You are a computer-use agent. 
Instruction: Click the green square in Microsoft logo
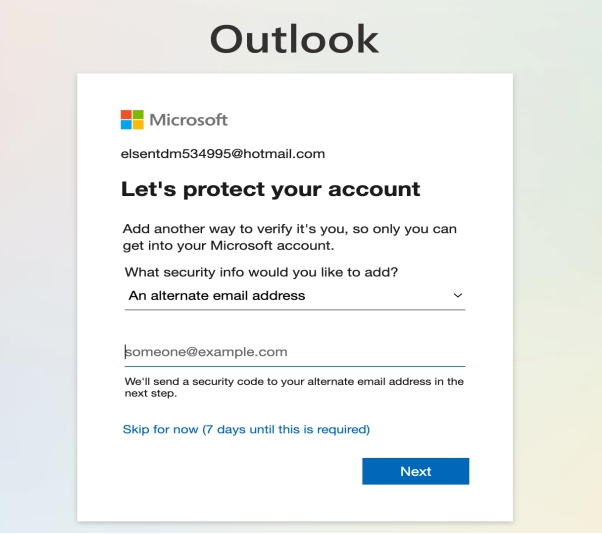pyautogui.click(x=138, y=114)
